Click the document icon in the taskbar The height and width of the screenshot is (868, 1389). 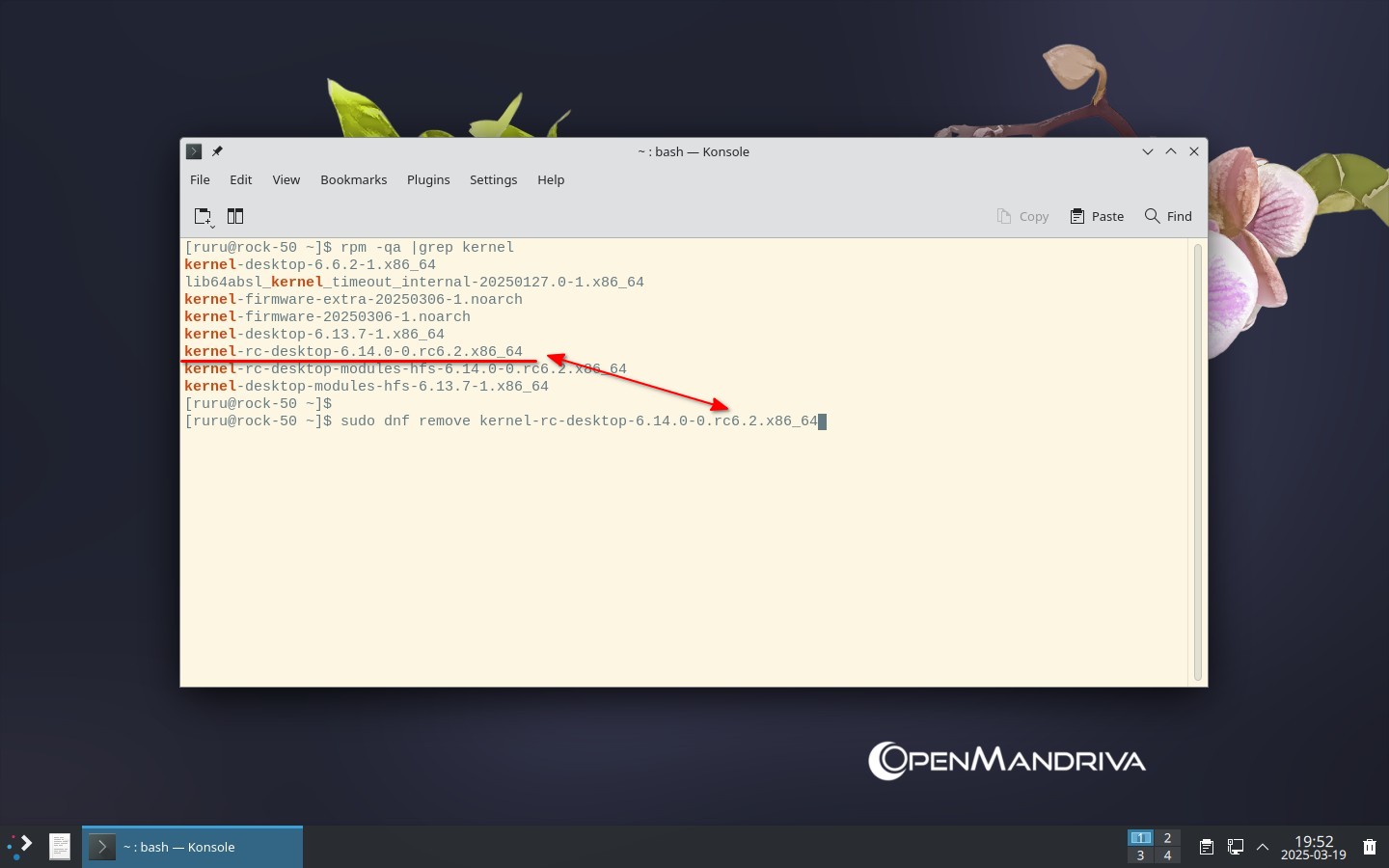pyautogui.click(x=60, y=847)
